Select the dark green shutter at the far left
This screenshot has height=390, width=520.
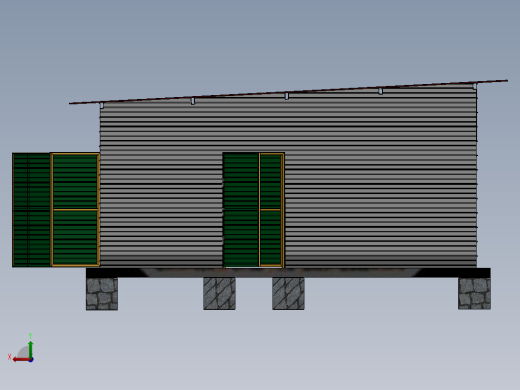point(31,210)
